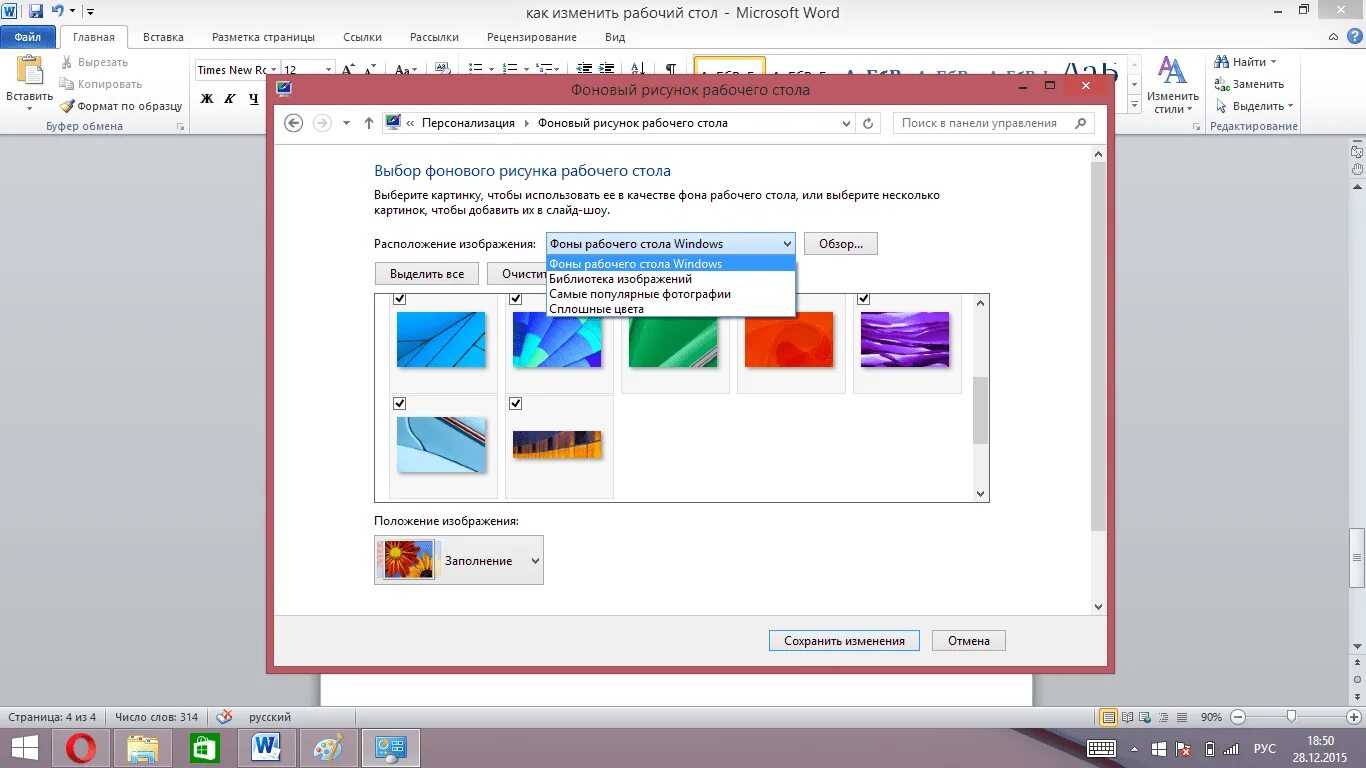Click Сохранить изменения button

[x=844, y=641]
